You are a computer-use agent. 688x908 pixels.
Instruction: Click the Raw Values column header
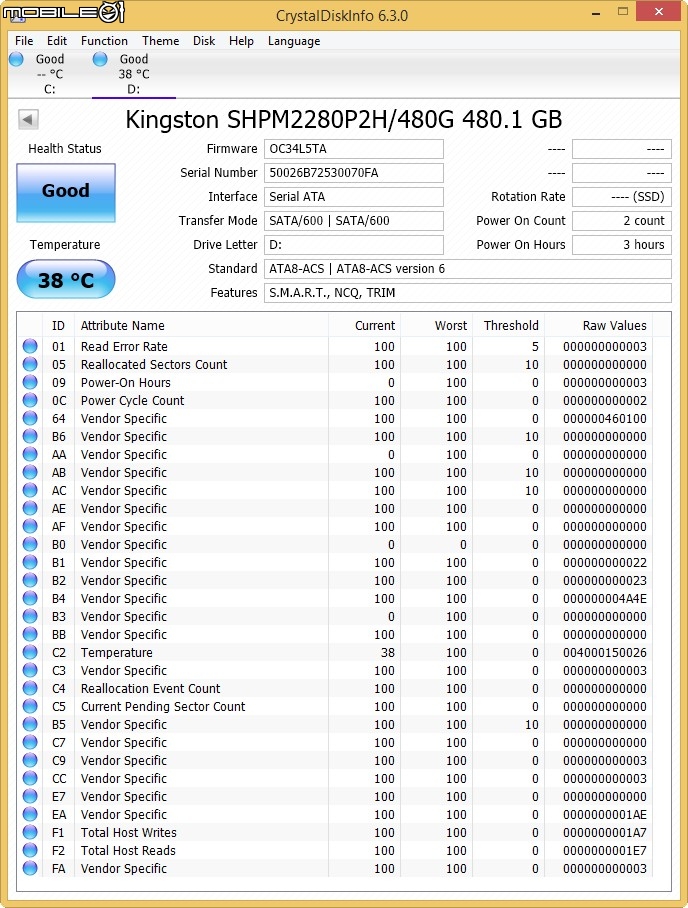(598, 325)
